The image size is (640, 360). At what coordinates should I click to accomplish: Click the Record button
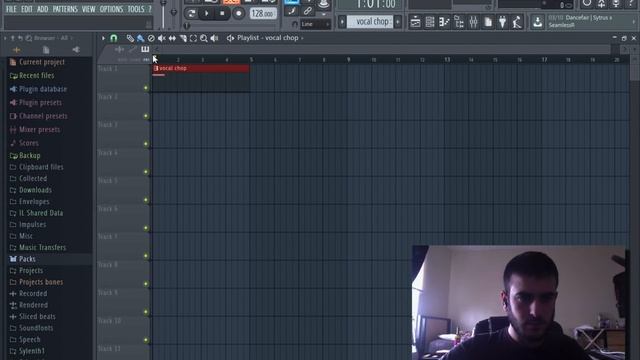click(x=238, y=13)
